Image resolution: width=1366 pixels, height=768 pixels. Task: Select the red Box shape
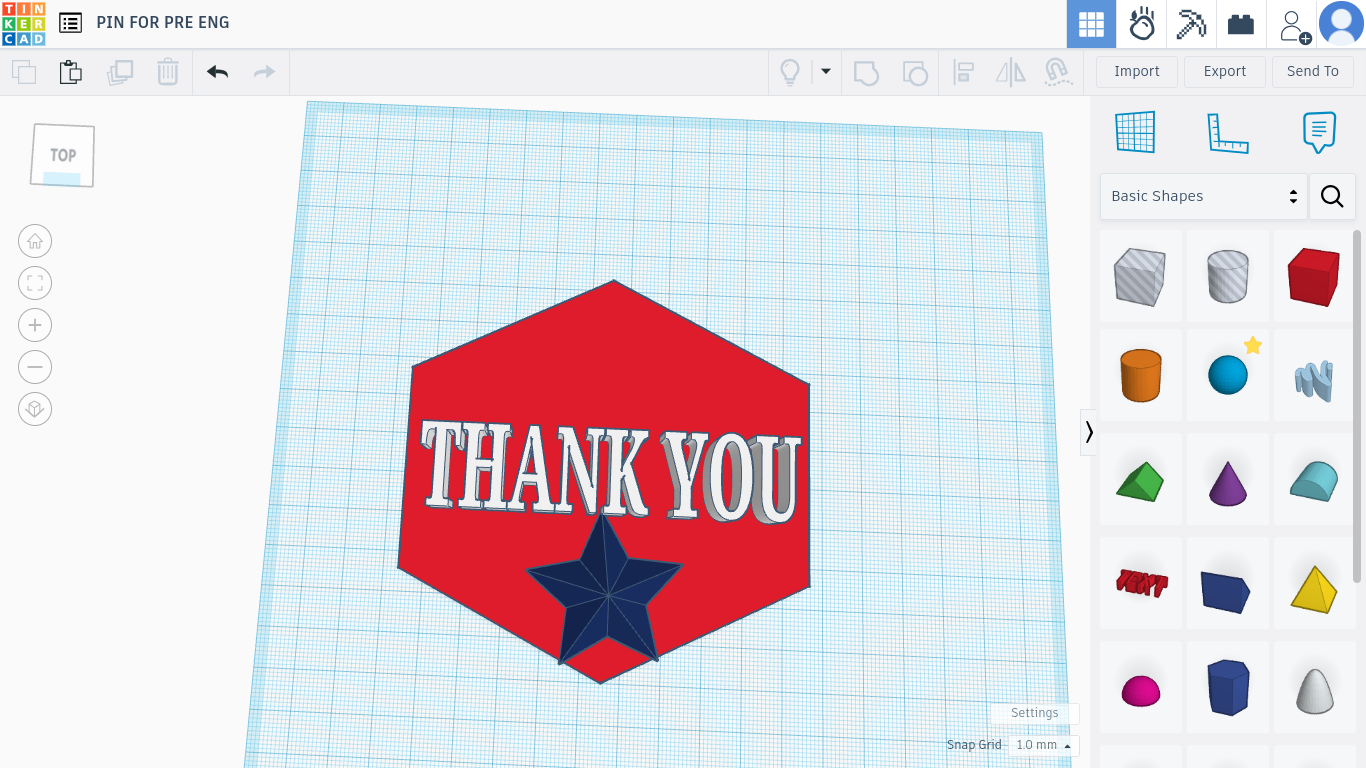pyautogui.click(x=1313, y=277)
